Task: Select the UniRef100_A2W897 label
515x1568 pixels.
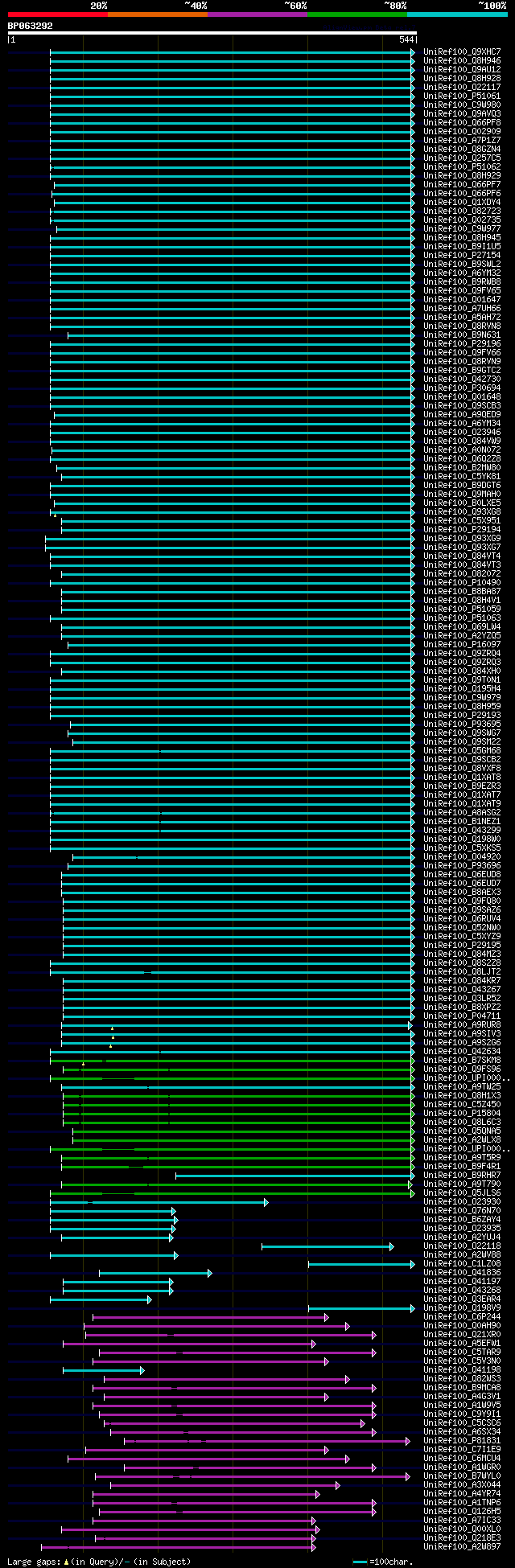Action: (x=462, y=1546)
